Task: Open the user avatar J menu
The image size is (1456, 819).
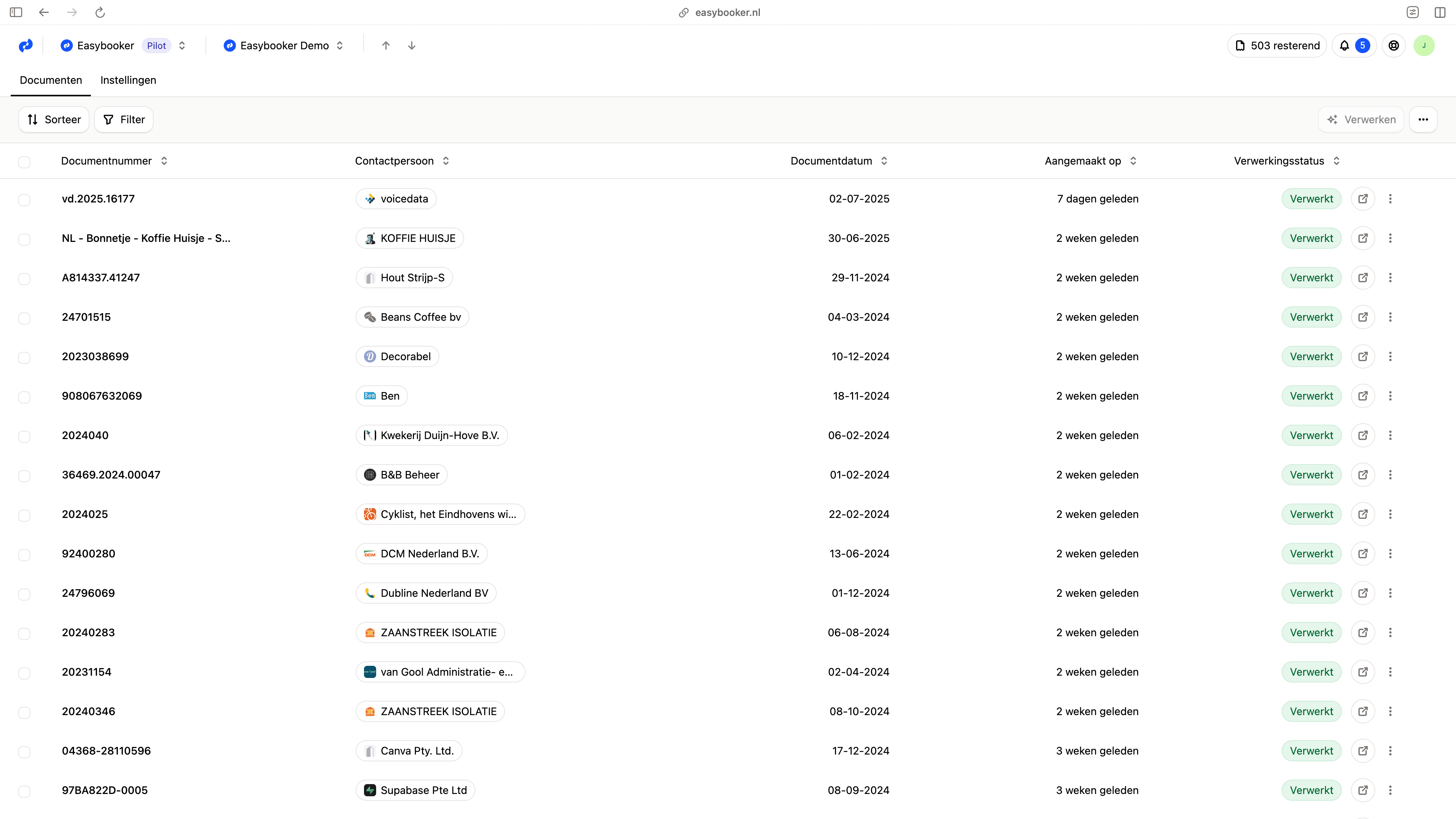Action: click(x=1423, y=46)
